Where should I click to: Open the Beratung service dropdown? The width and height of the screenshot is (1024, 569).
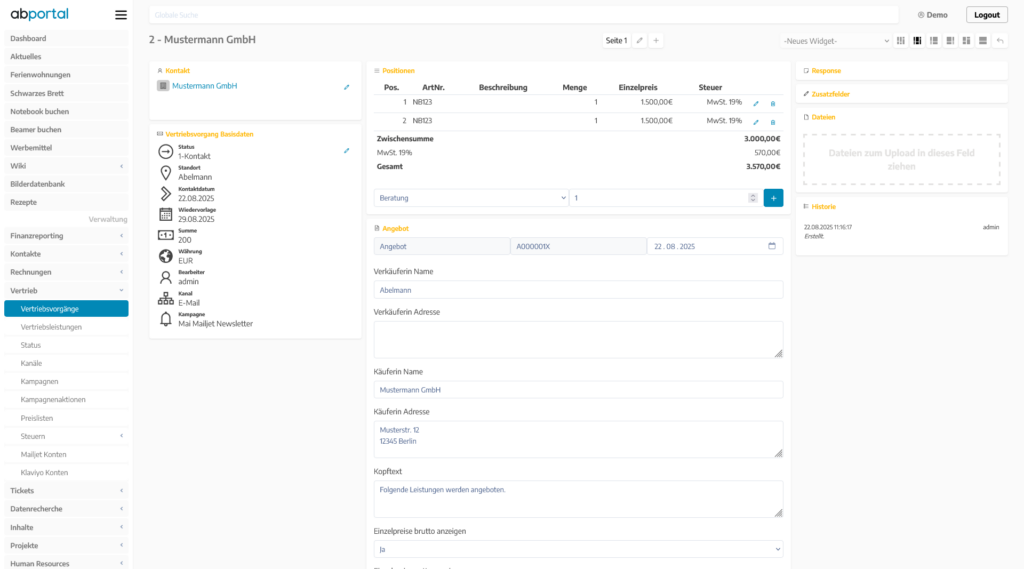coord(471,198)
